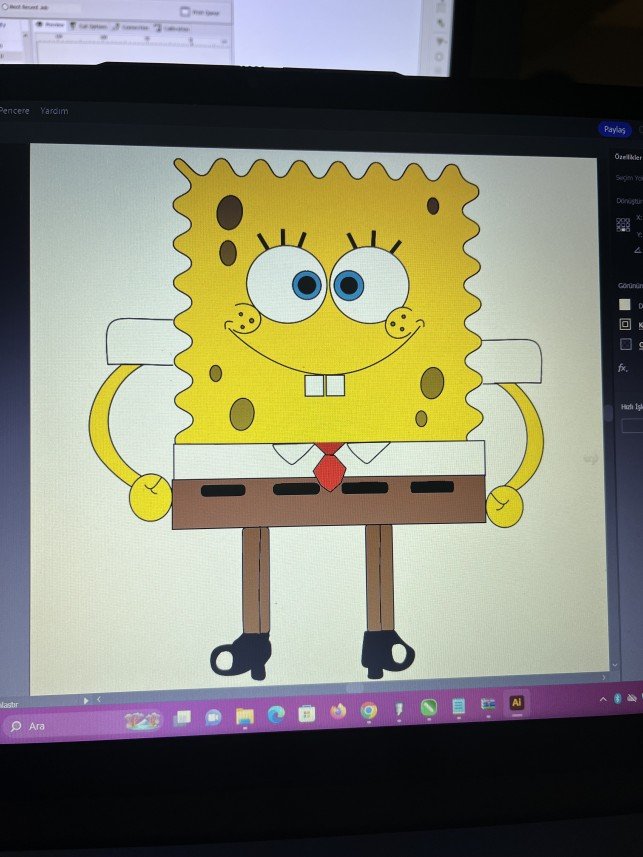The image size is (643, 857).
Task: Open Microsoft Edge from the taskbar
Action: (x=276, y=715)
